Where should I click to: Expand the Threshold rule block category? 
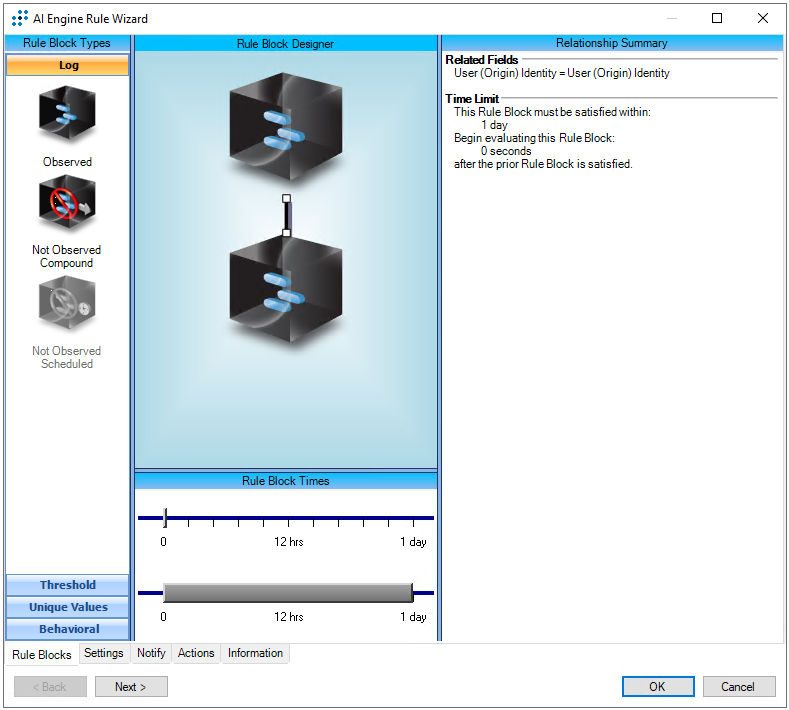[x=68, y=585]
